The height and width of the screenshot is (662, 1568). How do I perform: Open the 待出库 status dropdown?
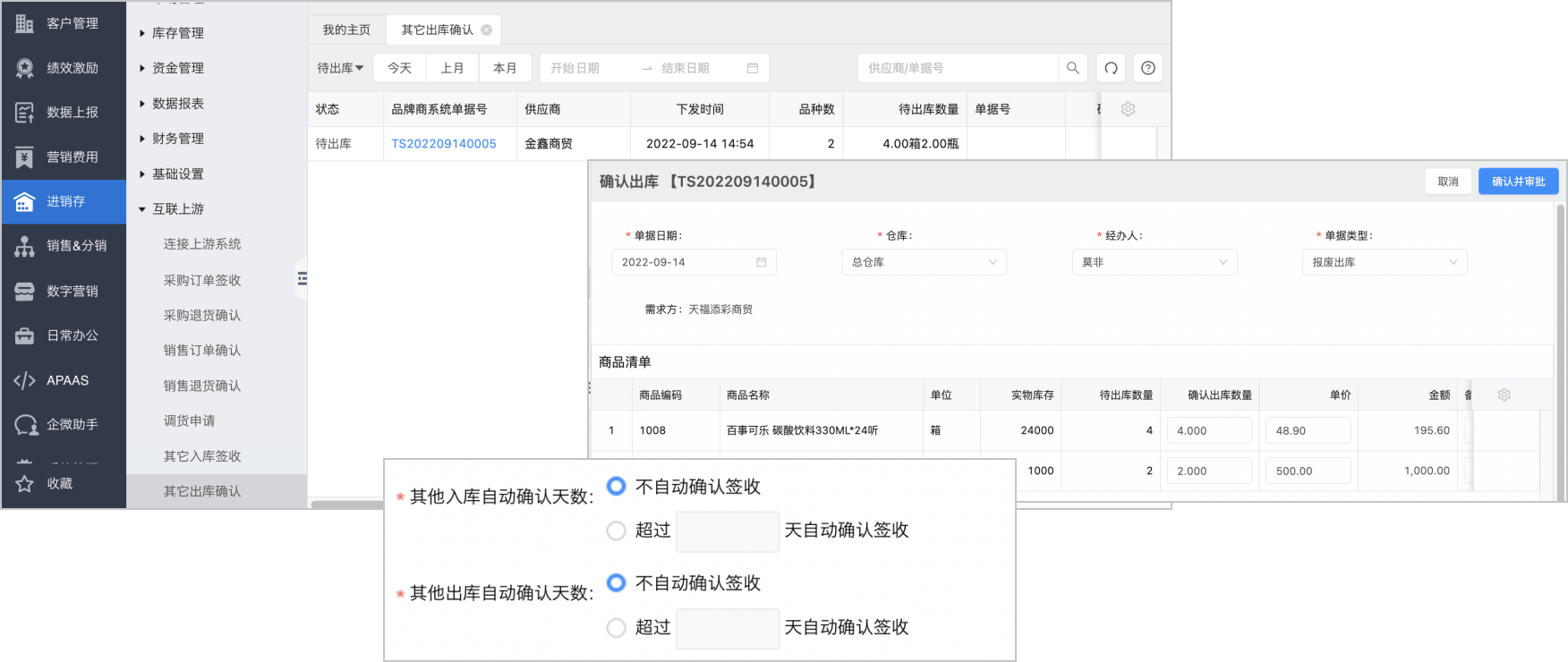340,68
